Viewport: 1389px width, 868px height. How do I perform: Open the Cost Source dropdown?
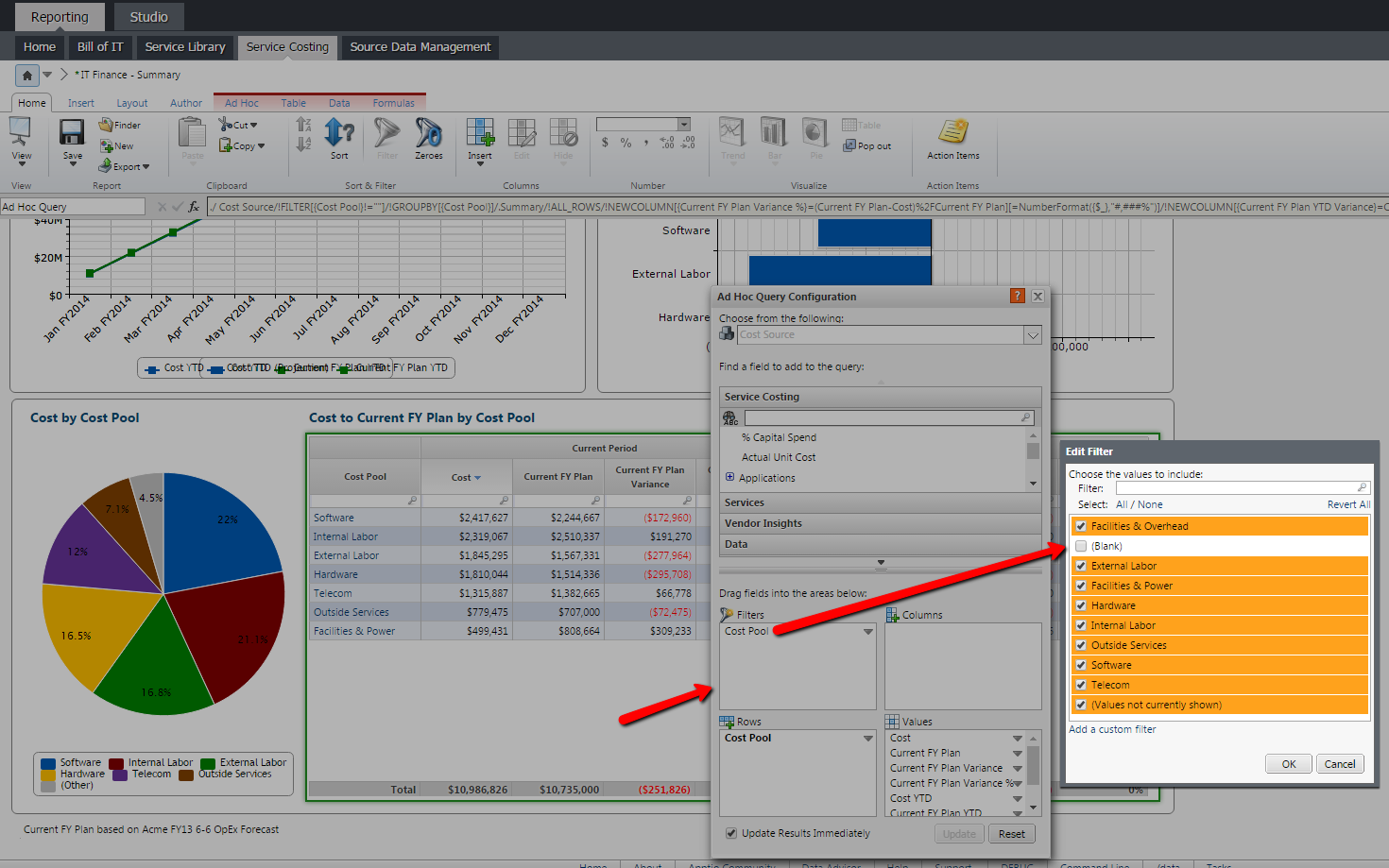(1033, 335)
